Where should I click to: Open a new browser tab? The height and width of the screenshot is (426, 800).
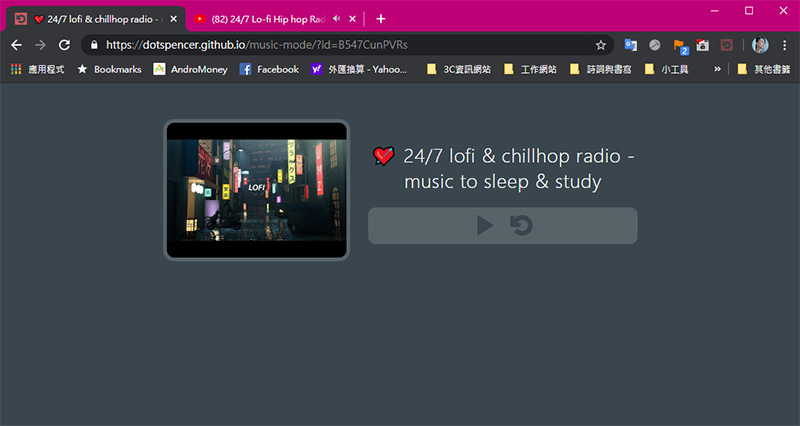tap(381, 18)
